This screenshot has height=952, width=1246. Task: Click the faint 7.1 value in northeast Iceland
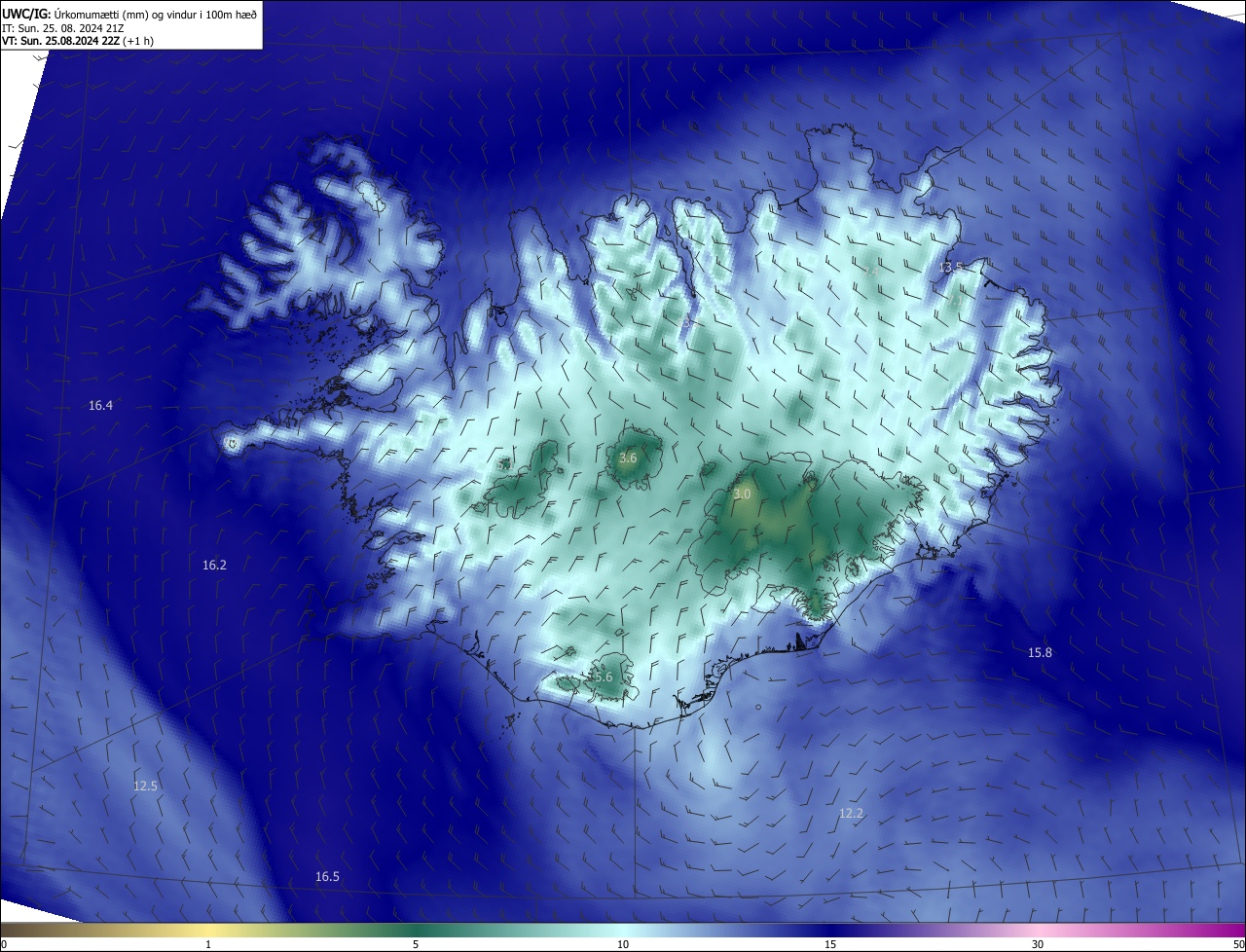click(x=955, y=301)
